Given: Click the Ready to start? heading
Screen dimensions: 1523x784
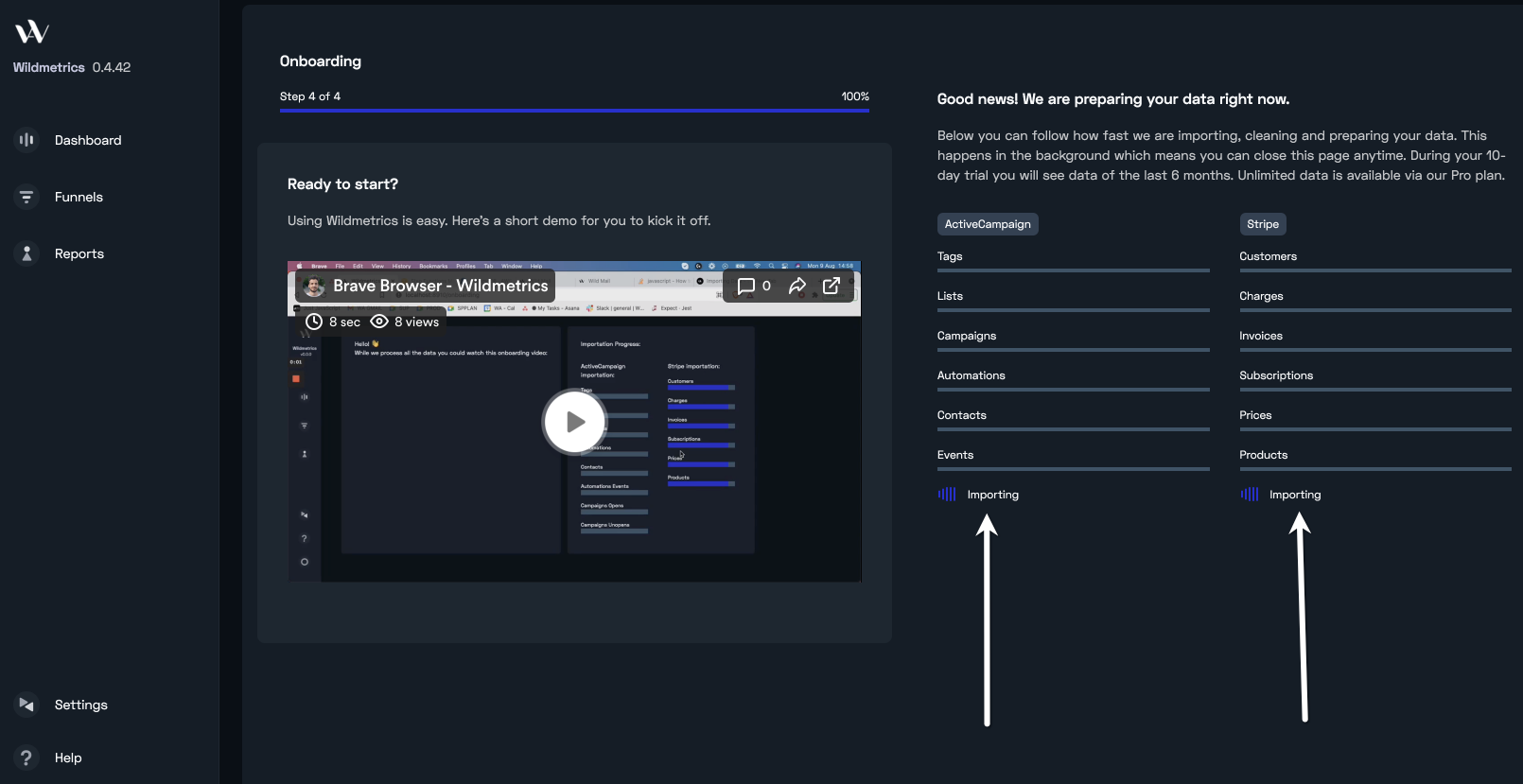Looking at the screenshot, I should coord(342,184).
